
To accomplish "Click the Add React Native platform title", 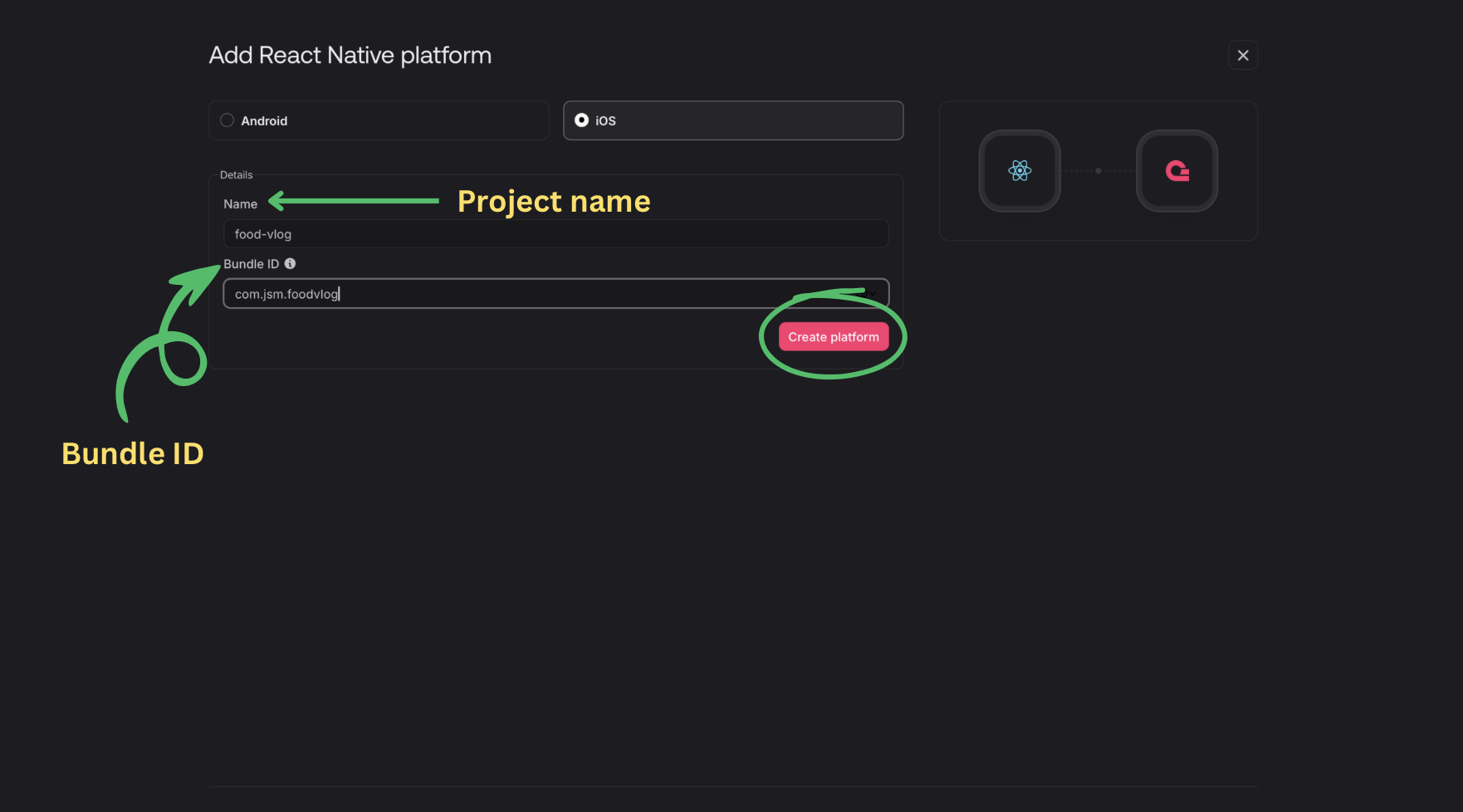I will (350, 55).
